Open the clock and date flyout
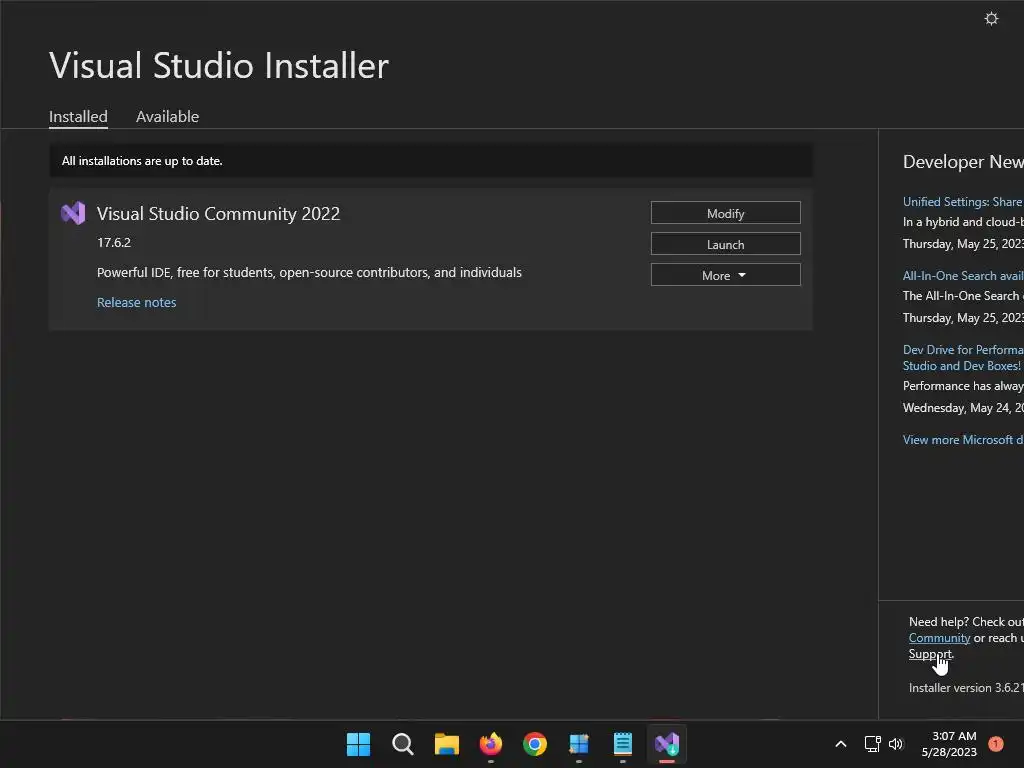Screen dimensions: 1024x768 pyautogui.click(x=949, y=744)
